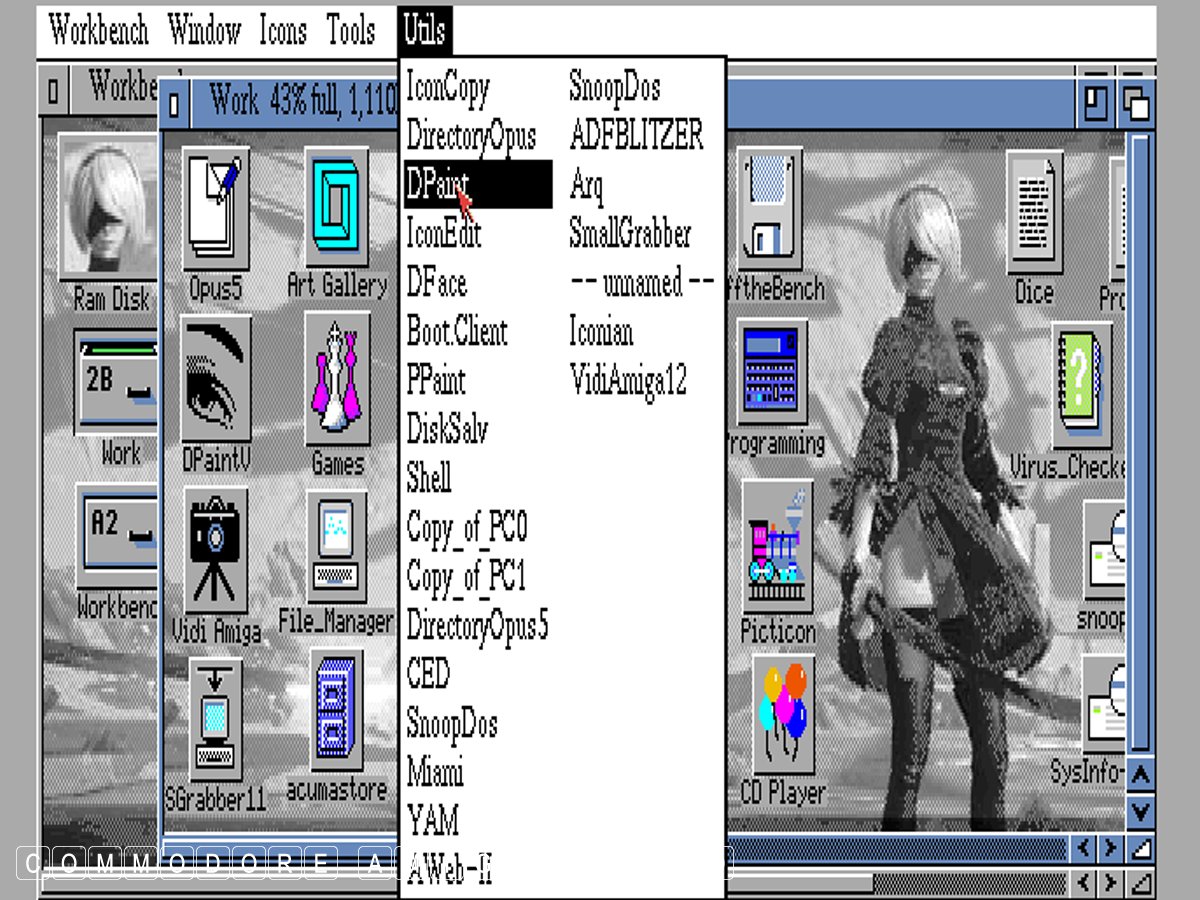Choose YAM in the Utils menu

(432, 821)
